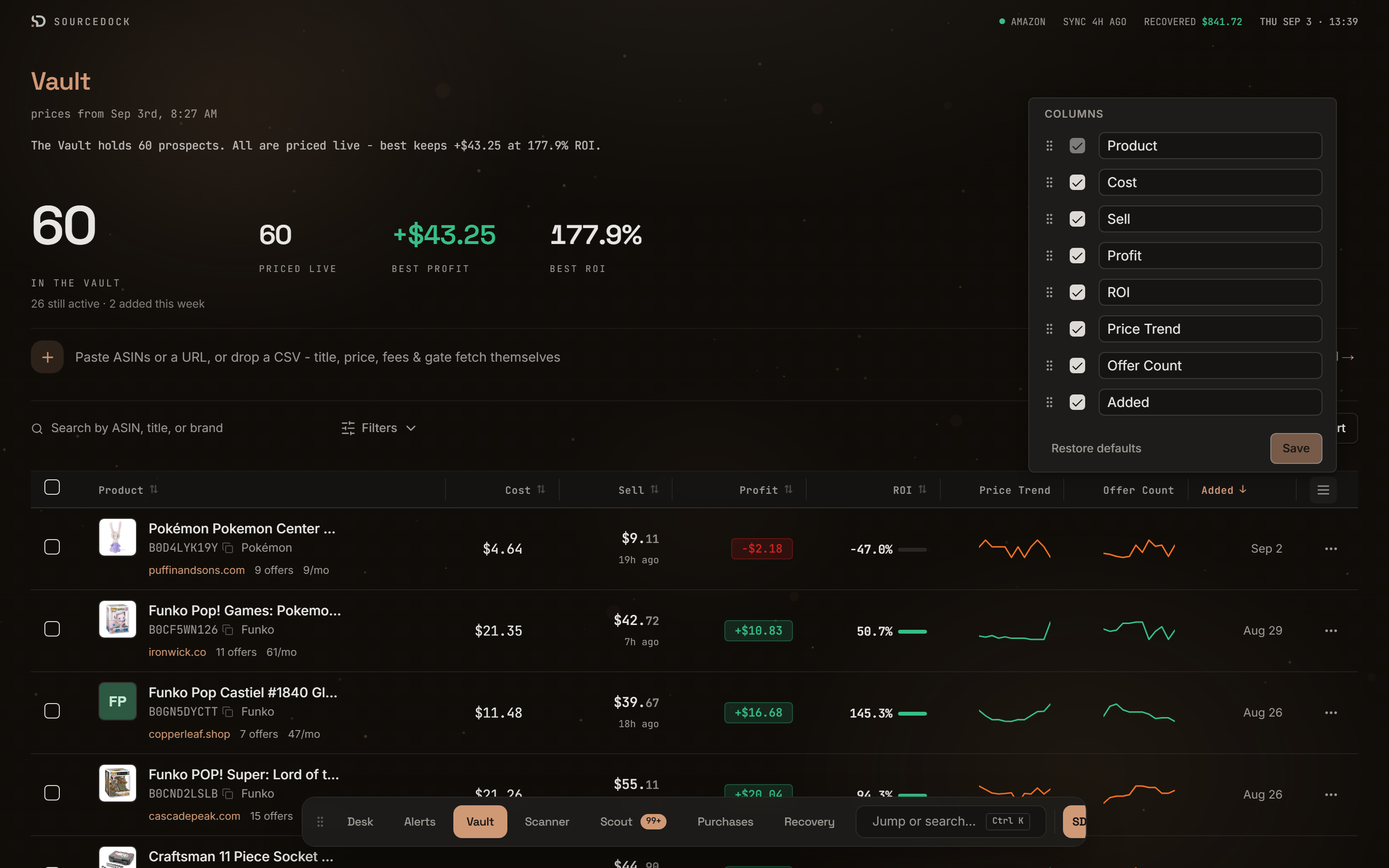
Task: Save the column settings
Action: pos(1295,448)
